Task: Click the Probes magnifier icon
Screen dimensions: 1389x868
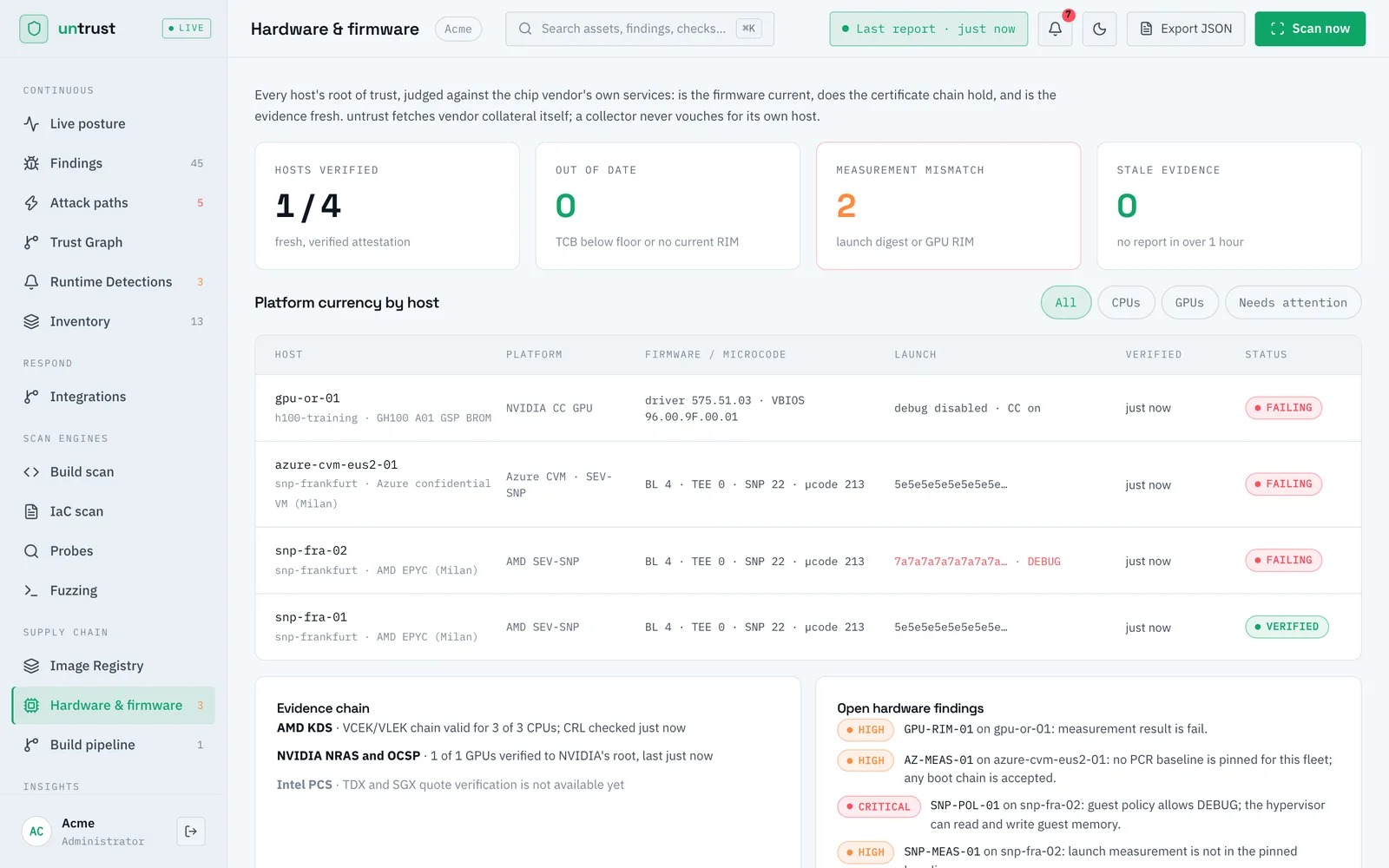Action: click(31, 551)
